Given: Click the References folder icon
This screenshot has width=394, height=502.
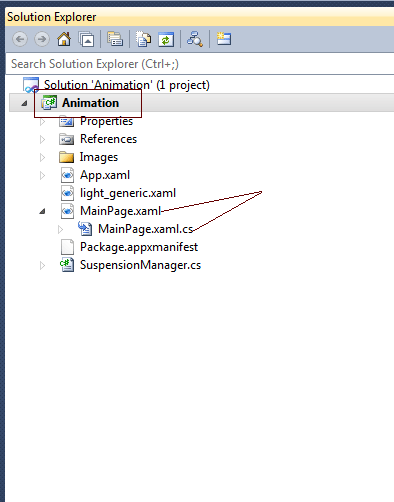Looking at the screenshot, I should (x=66, y=139).
